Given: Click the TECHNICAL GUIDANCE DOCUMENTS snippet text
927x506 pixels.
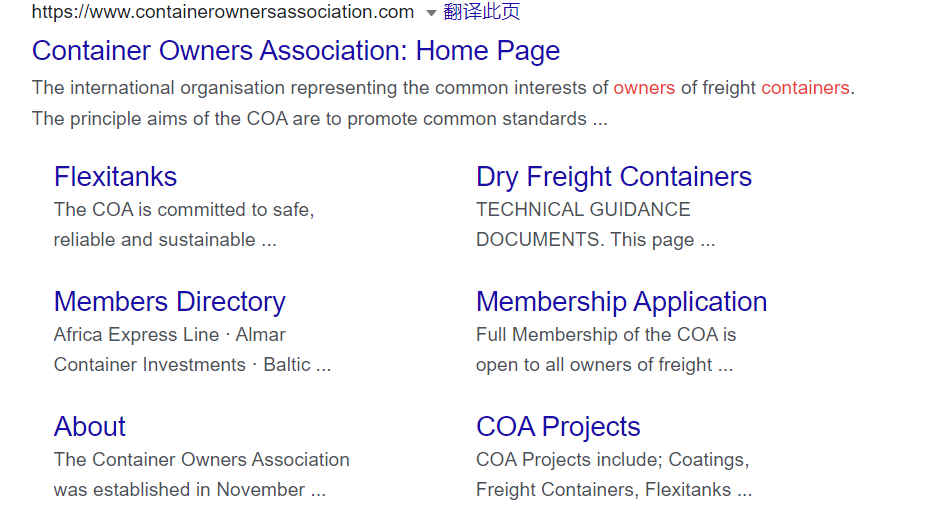Looking at the screenshot, I should (x=595, y=225).
